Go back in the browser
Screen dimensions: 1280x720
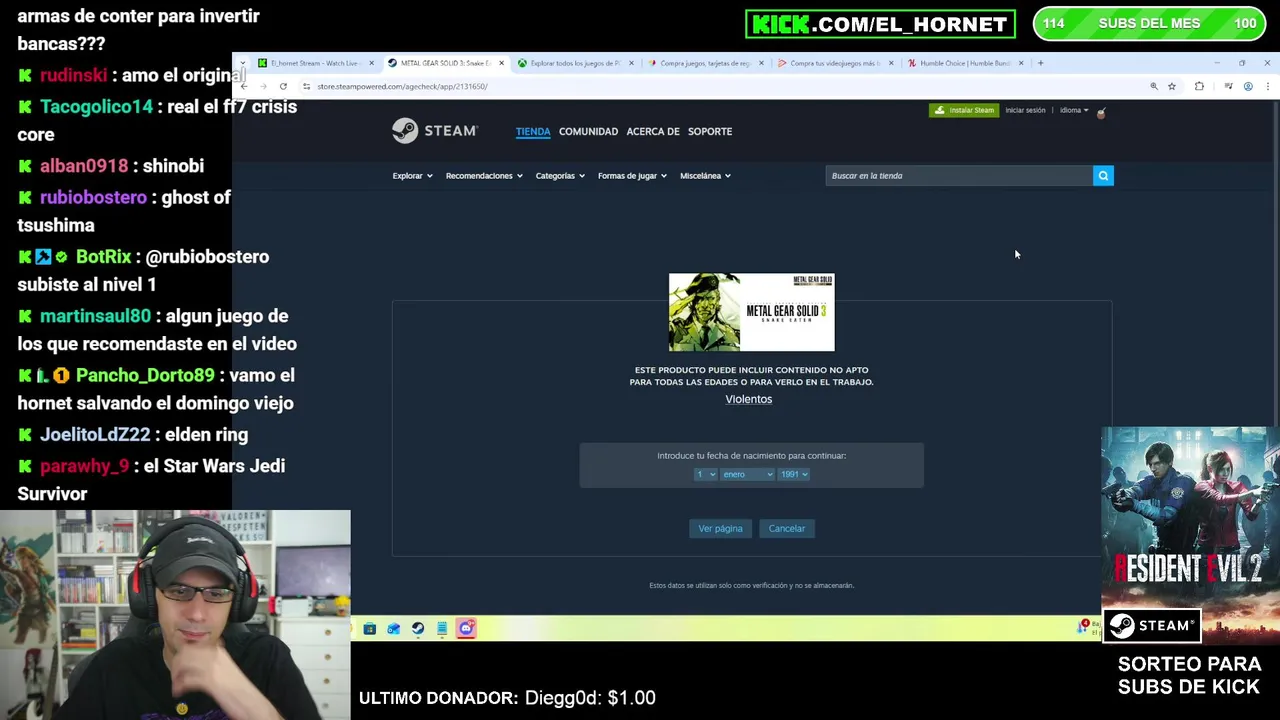pos(244,86)
